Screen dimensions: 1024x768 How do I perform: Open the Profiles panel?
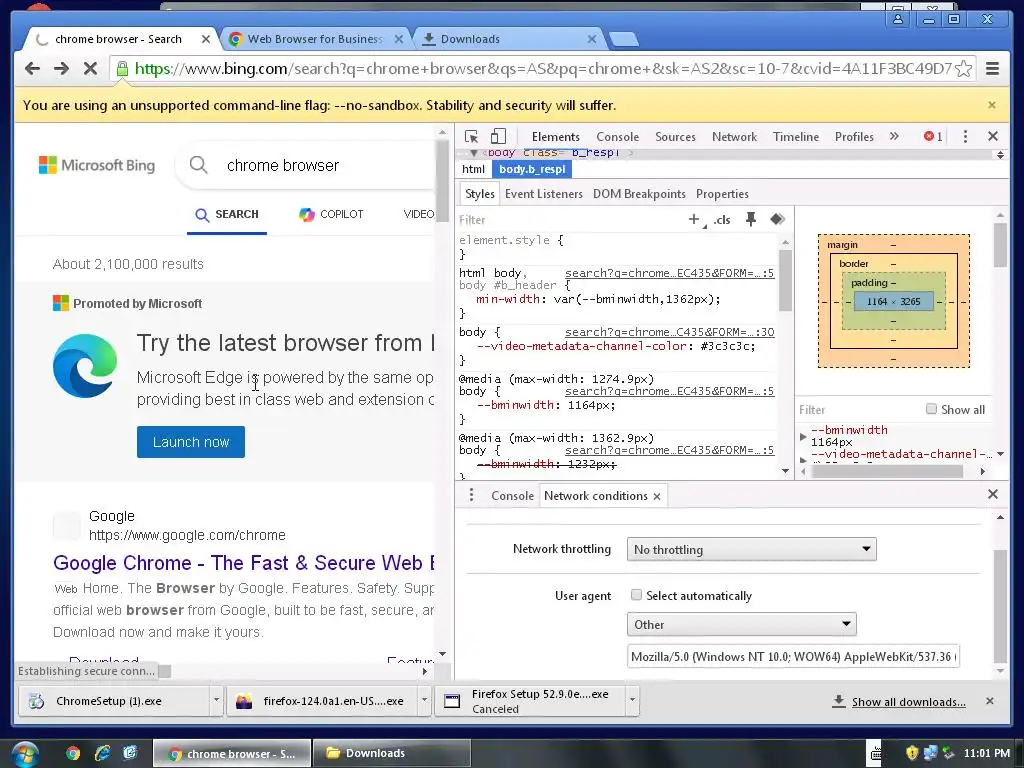[x=854, y=136]
